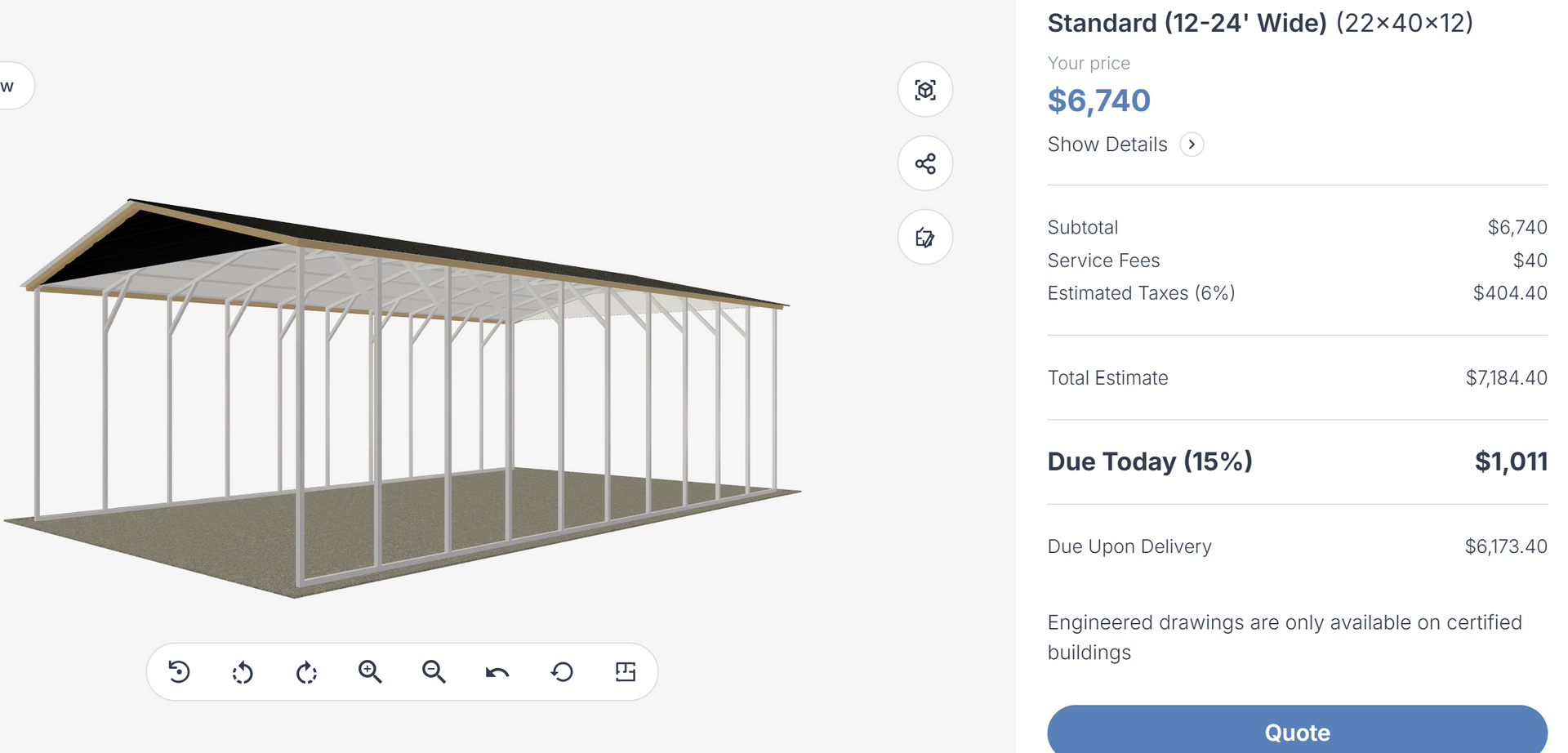1568x753 pixels.
Task: Click the blue $6,740 price
Action: point(1098,100)
